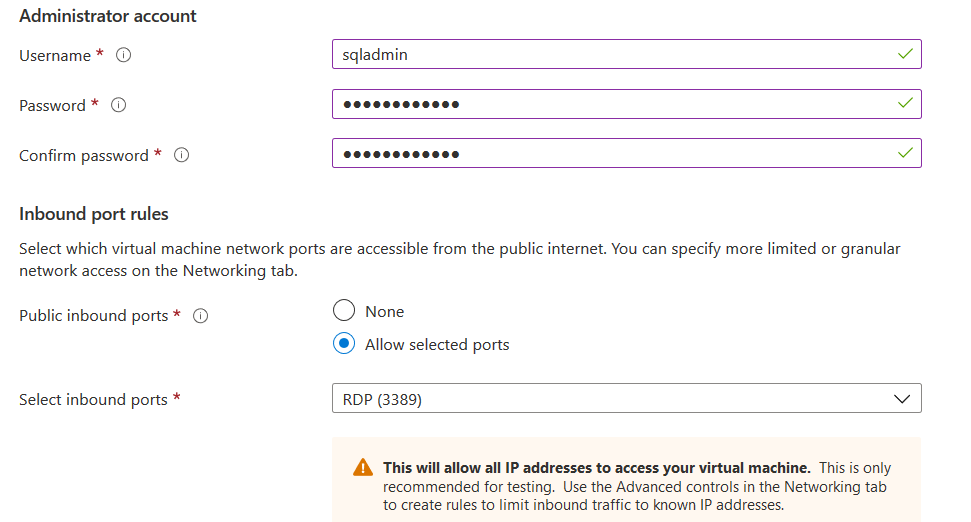The width and height of the screenshot is (971, 522).
Task: Click the green checkmark in the Password field
Action: pyautogui.click(x=905, y=103)
